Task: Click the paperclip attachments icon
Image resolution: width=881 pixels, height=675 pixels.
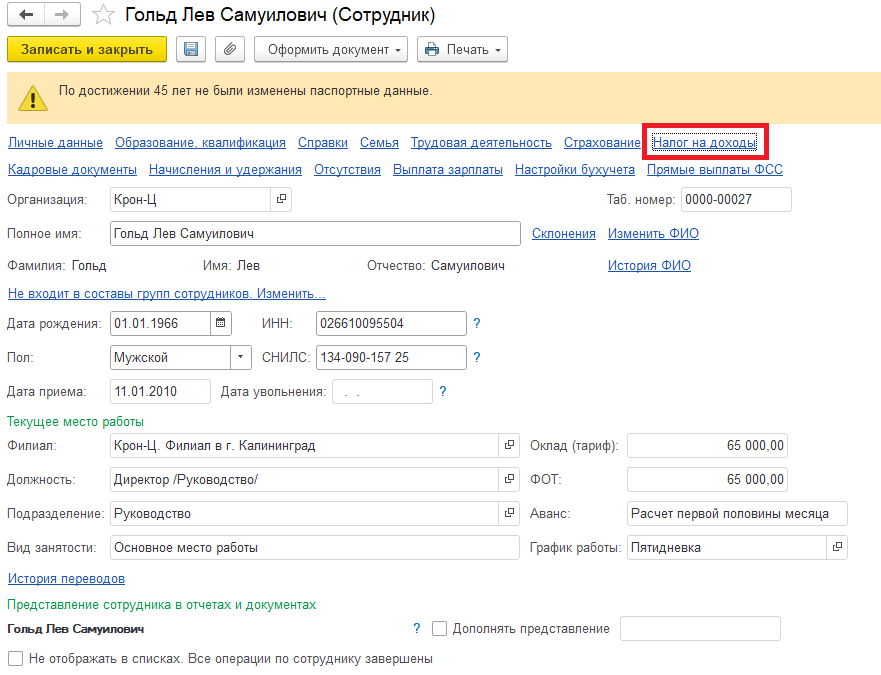Action: (229, 49)
